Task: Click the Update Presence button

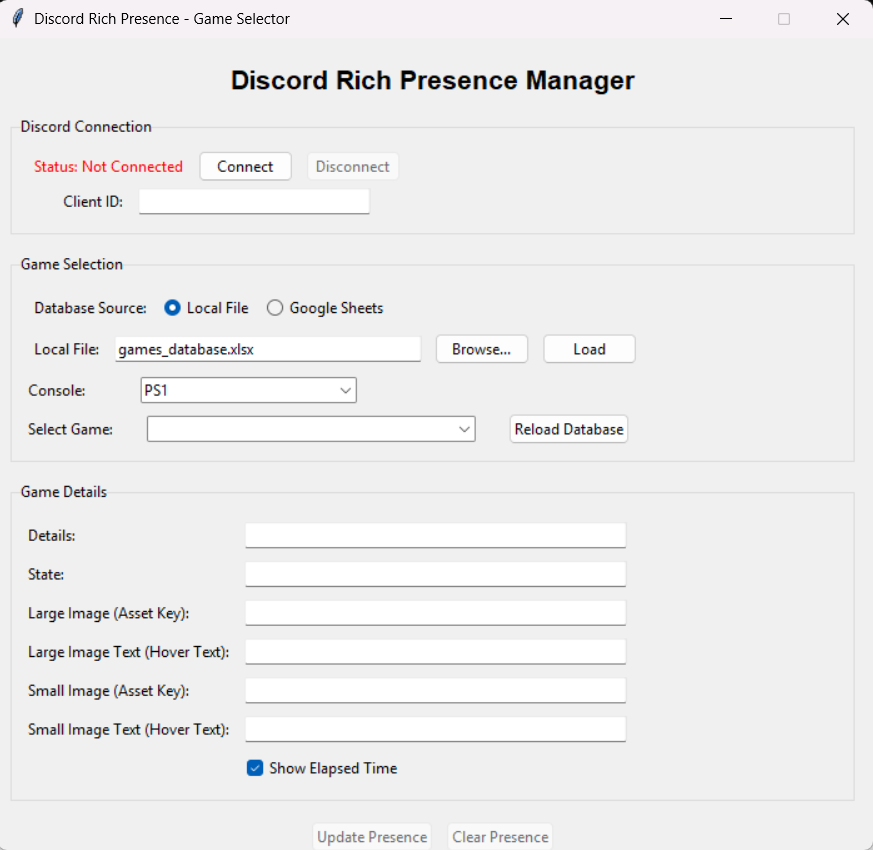Action: [372, 837]
